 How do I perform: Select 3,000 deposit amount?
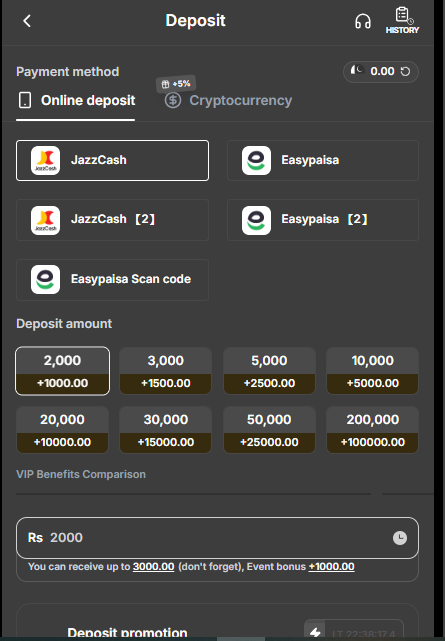165,371
